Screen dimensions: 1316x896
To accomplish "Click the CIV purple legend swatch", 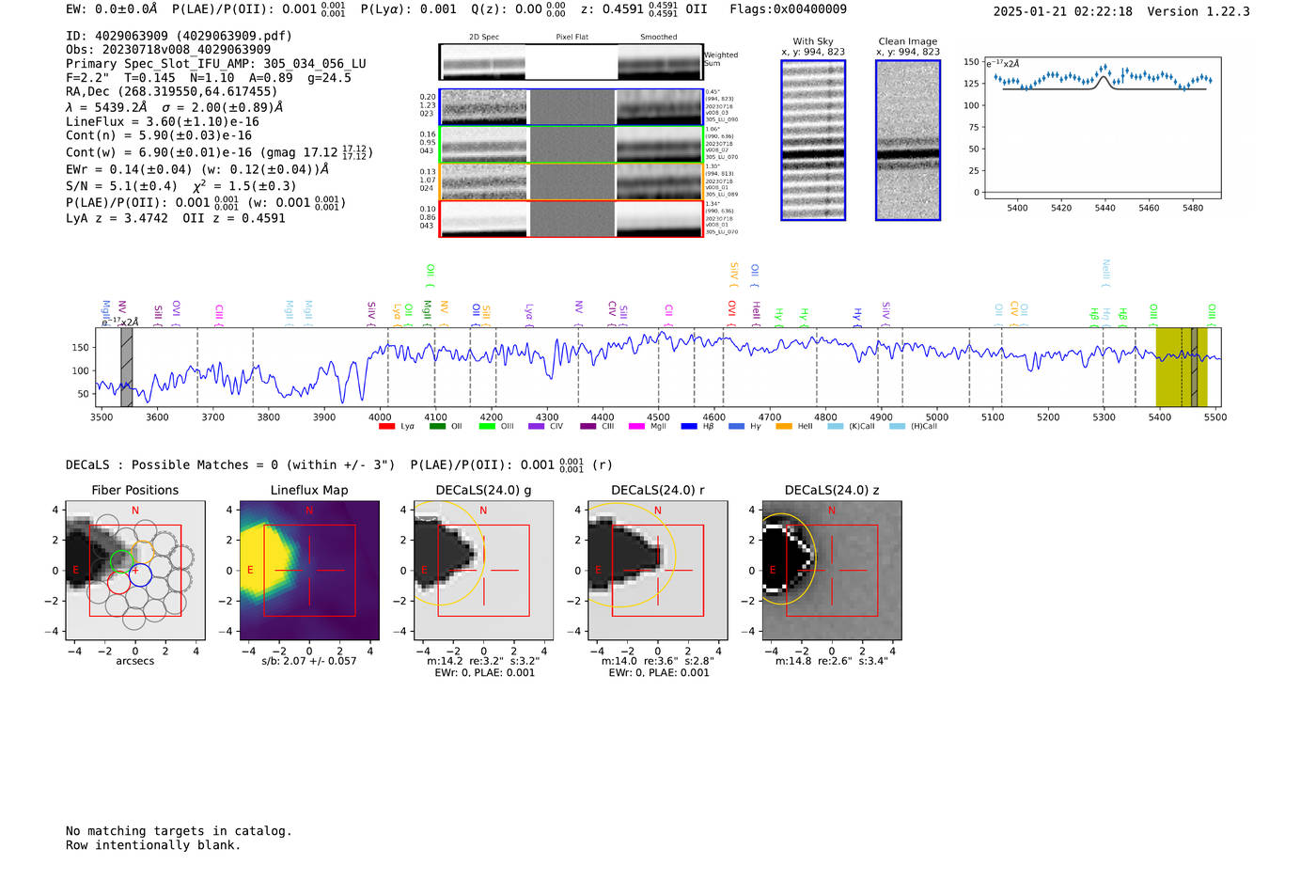I will [x=537, y=427].
